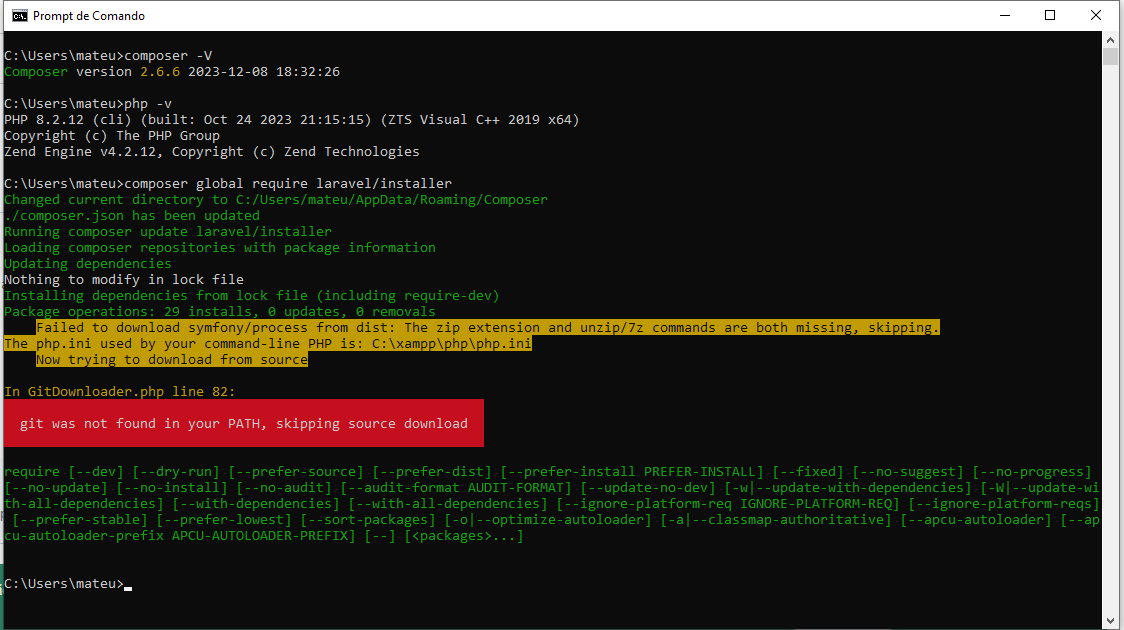1124x630 pixels.
Task: Click the "Running composer update laravel/installer" line
Action: pos(168,232)
